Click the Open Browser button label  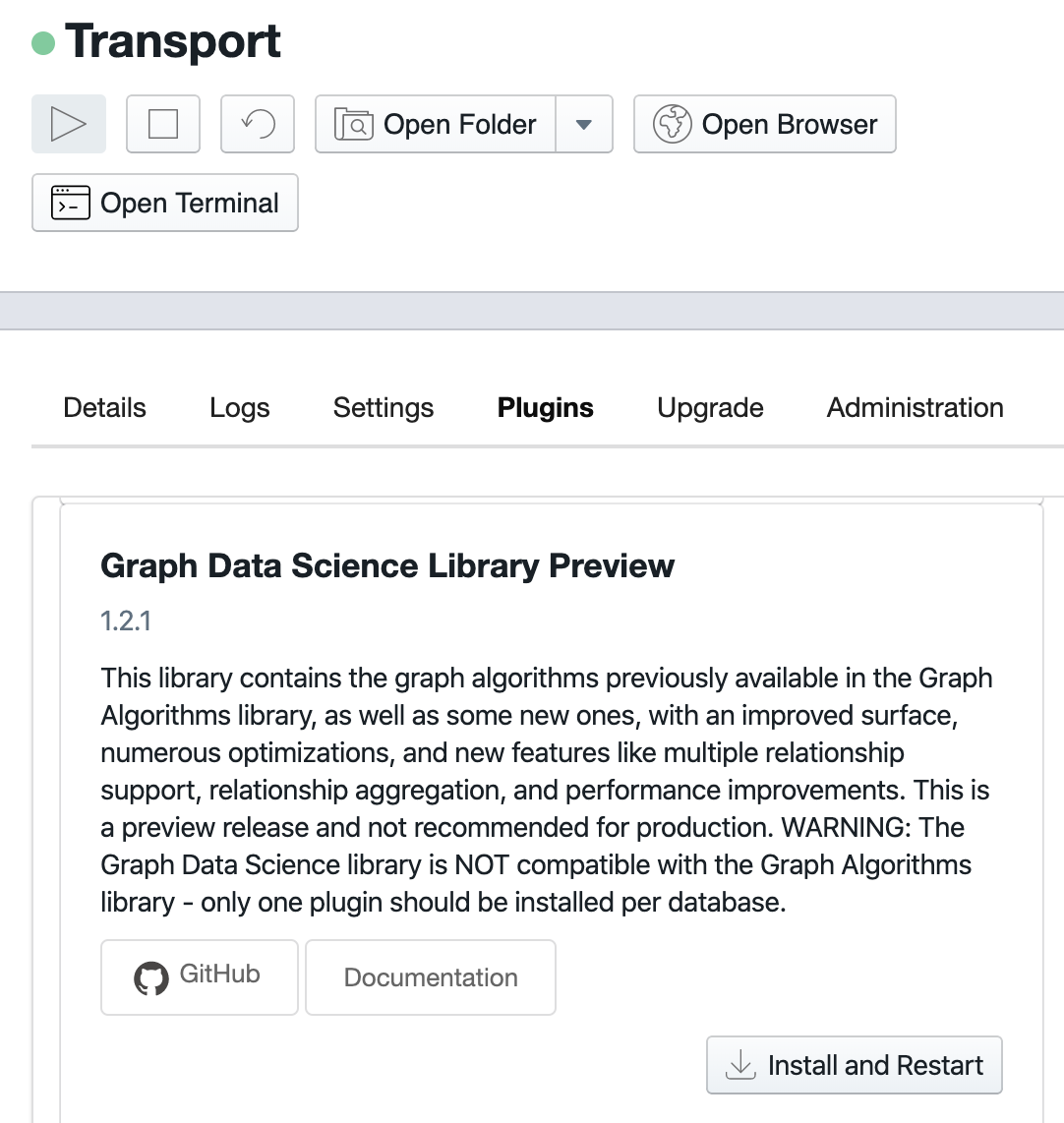(x=790, y=124)
